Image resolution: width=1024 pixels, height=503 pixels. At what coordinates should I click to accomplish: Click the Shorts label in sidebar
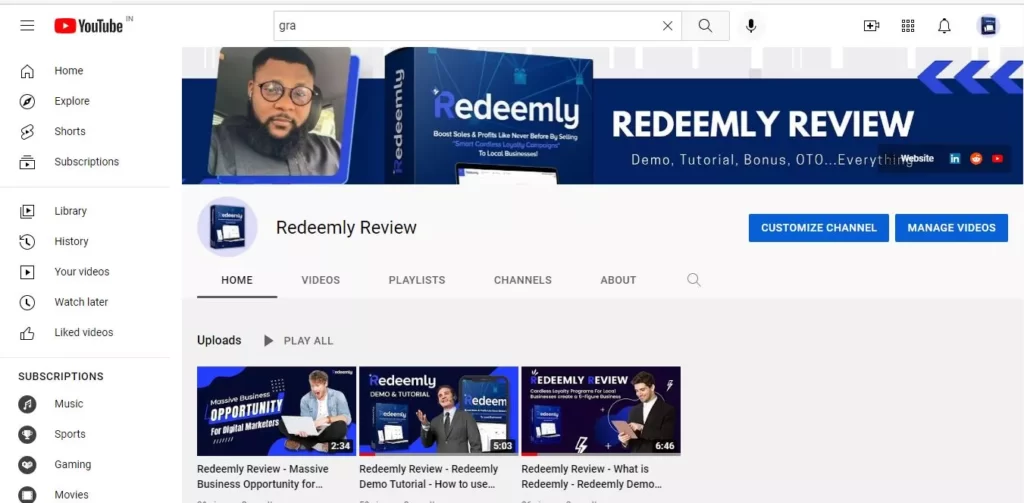[70, 131]
